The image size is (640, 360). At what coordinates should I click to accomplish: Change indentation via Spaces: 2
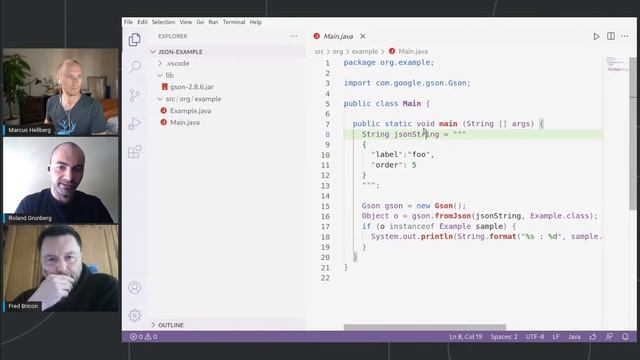point(504,337)
